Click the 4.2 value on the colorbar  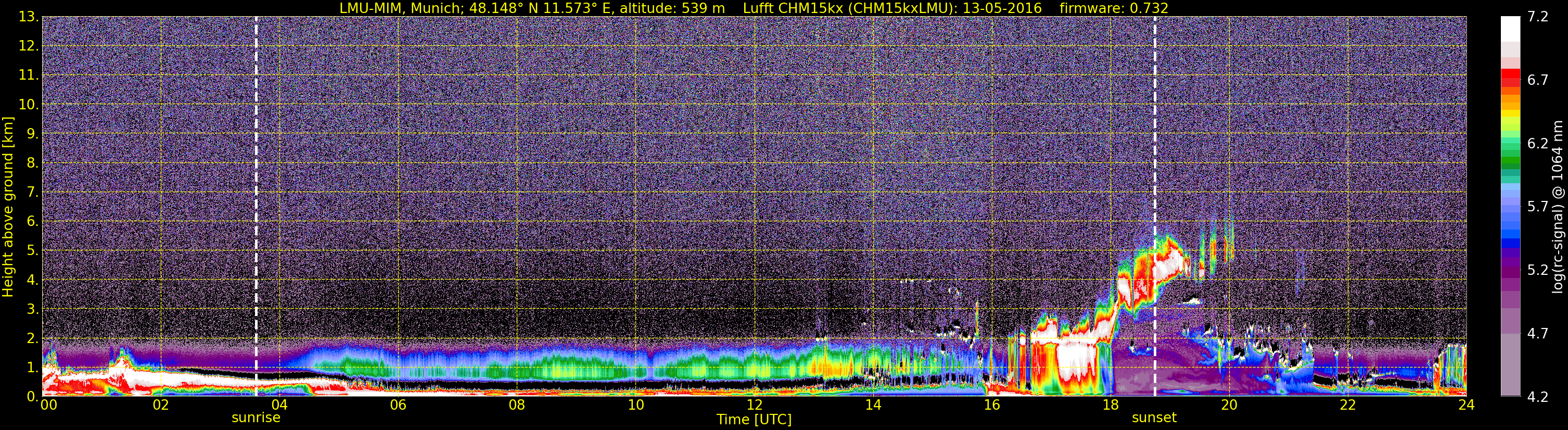[1538, 397]
